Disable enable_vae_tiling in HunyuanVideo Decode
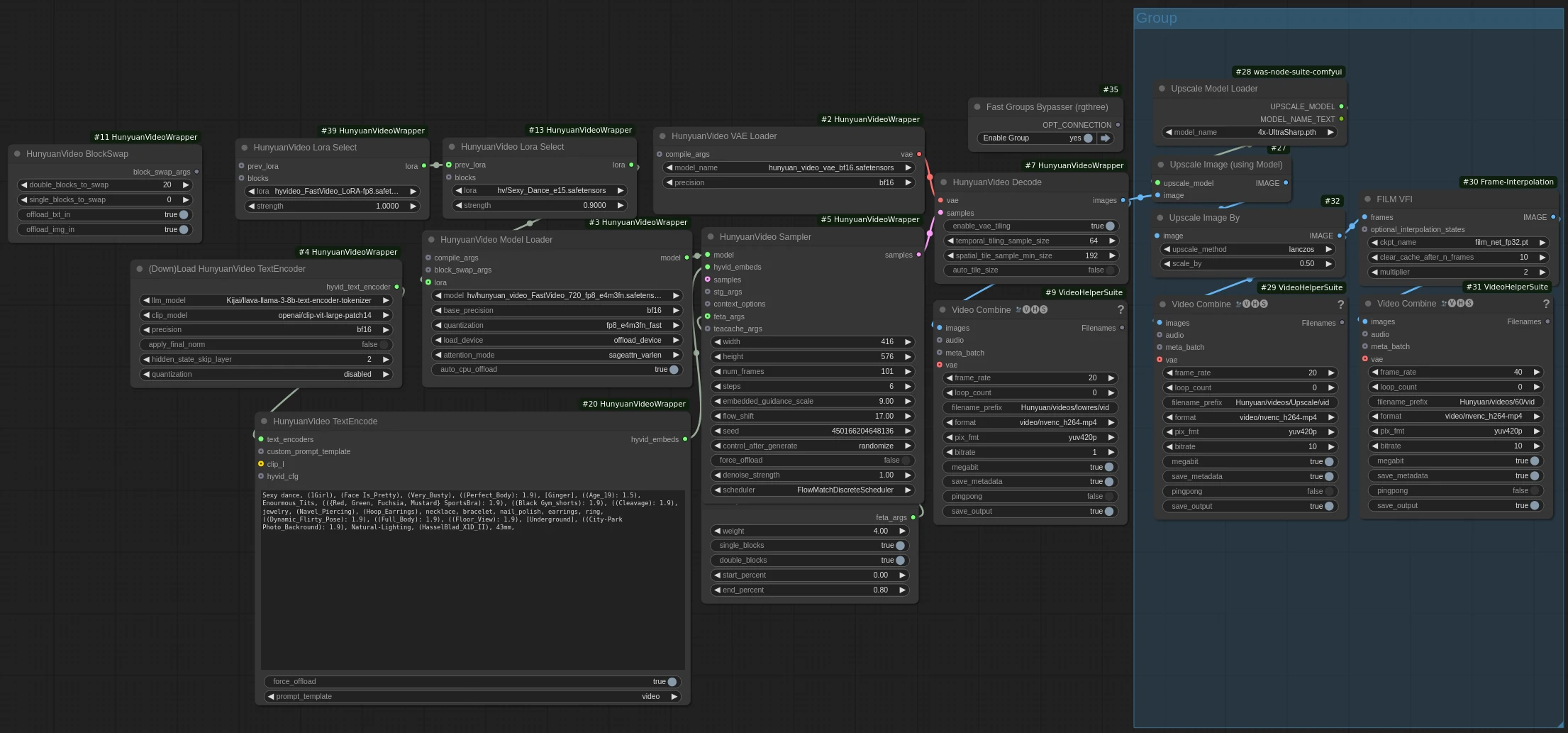This screenshot has width=1568, height=733. 1109,226
